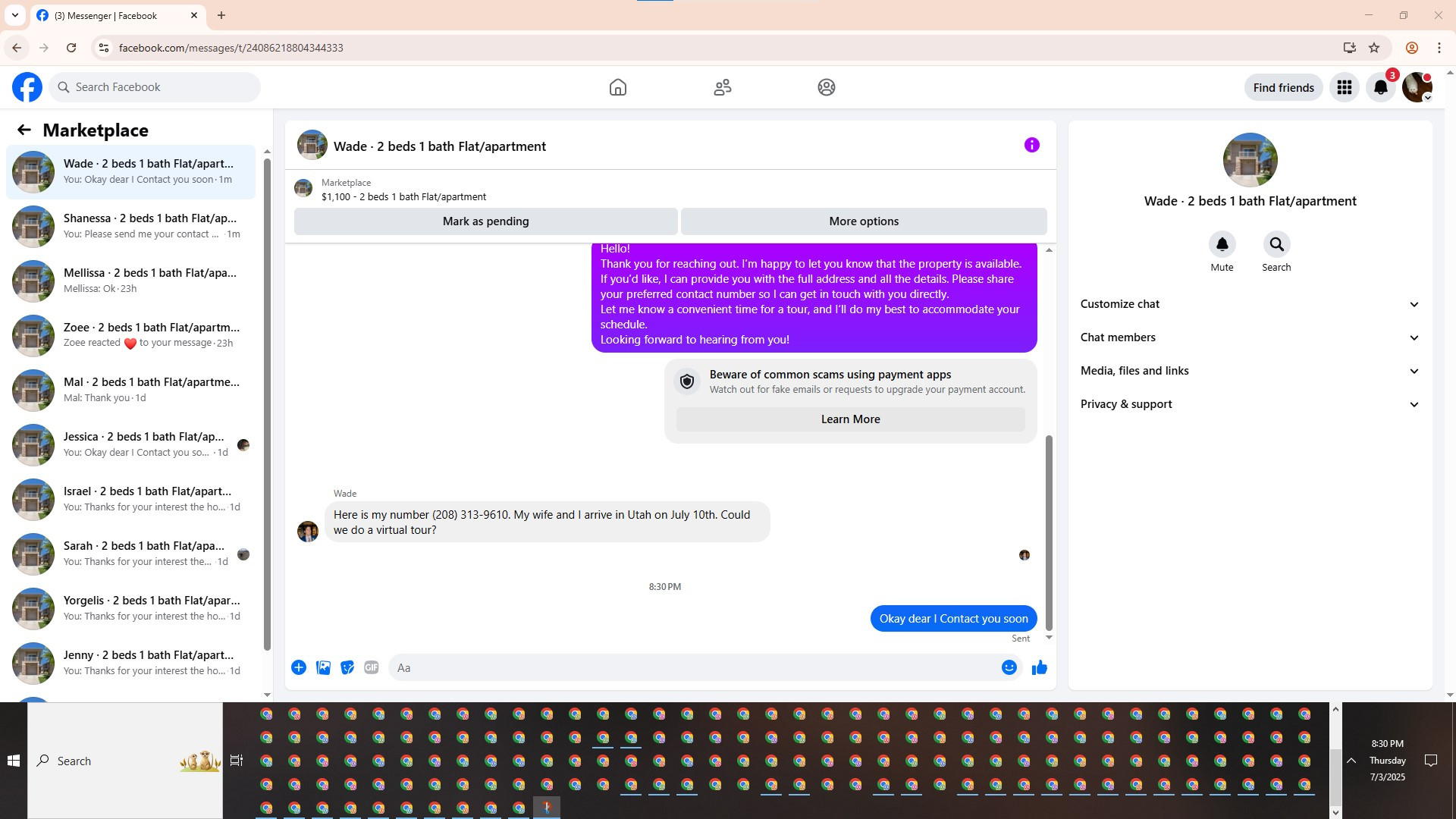Click the purple conversation info icon
Screen dimensions: 1456x819
(1031, 145)
